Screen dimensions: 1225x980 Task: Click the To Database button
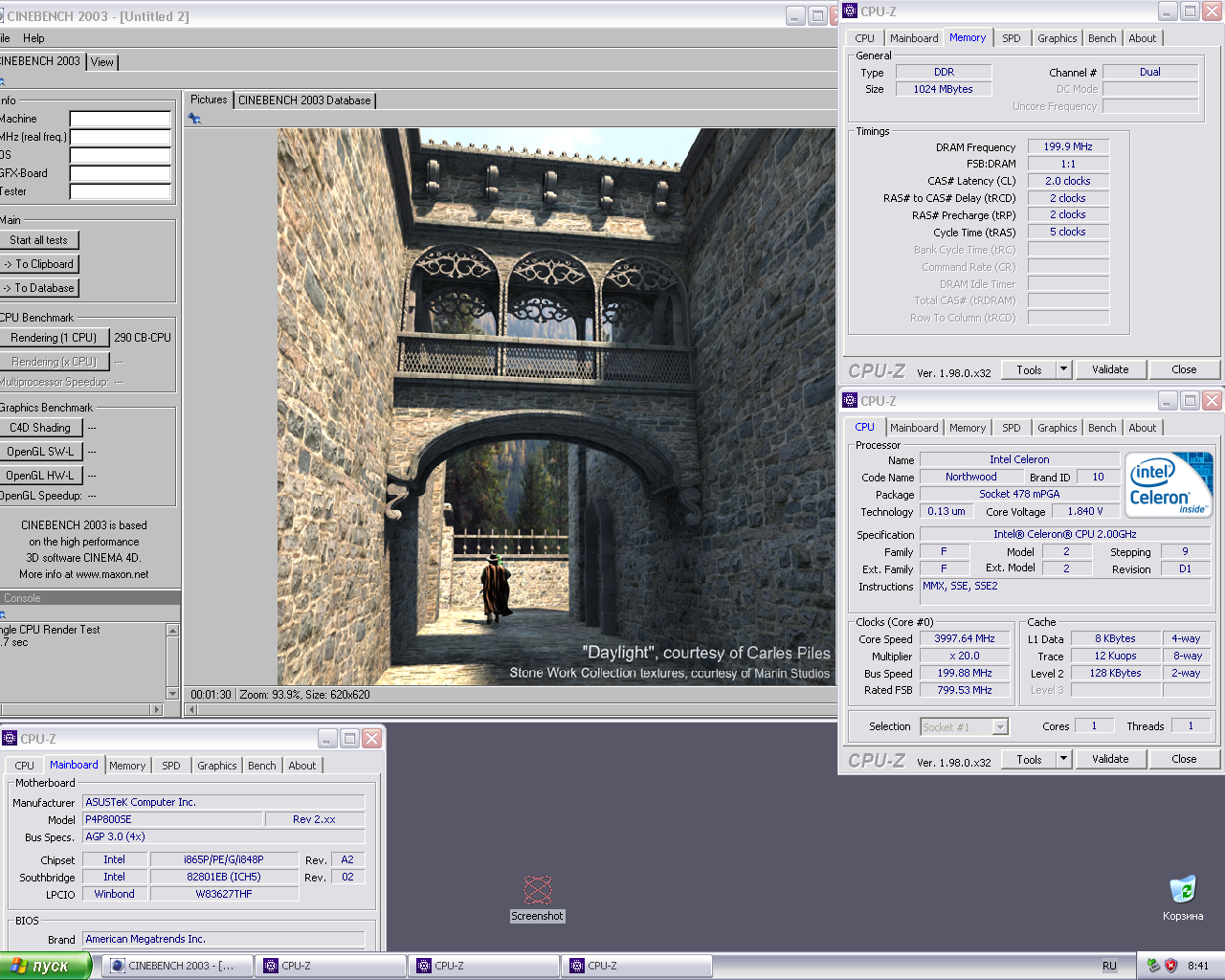pos(39,288)
